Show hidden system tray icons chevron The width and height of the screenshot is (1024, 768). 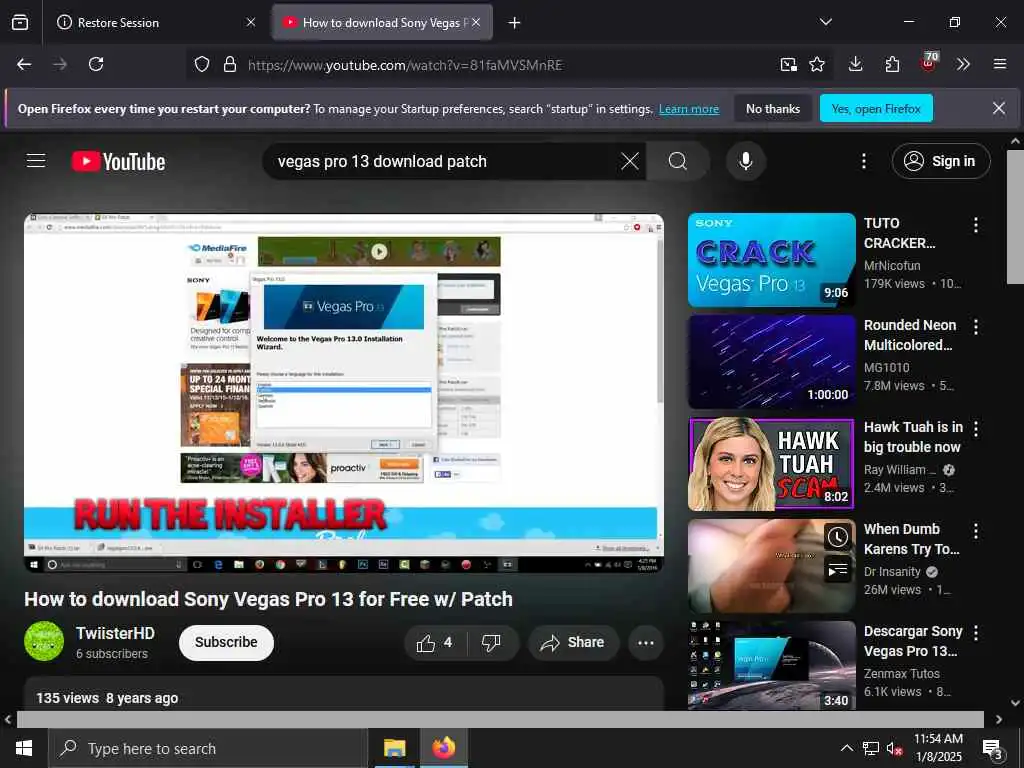coord(846,748)
